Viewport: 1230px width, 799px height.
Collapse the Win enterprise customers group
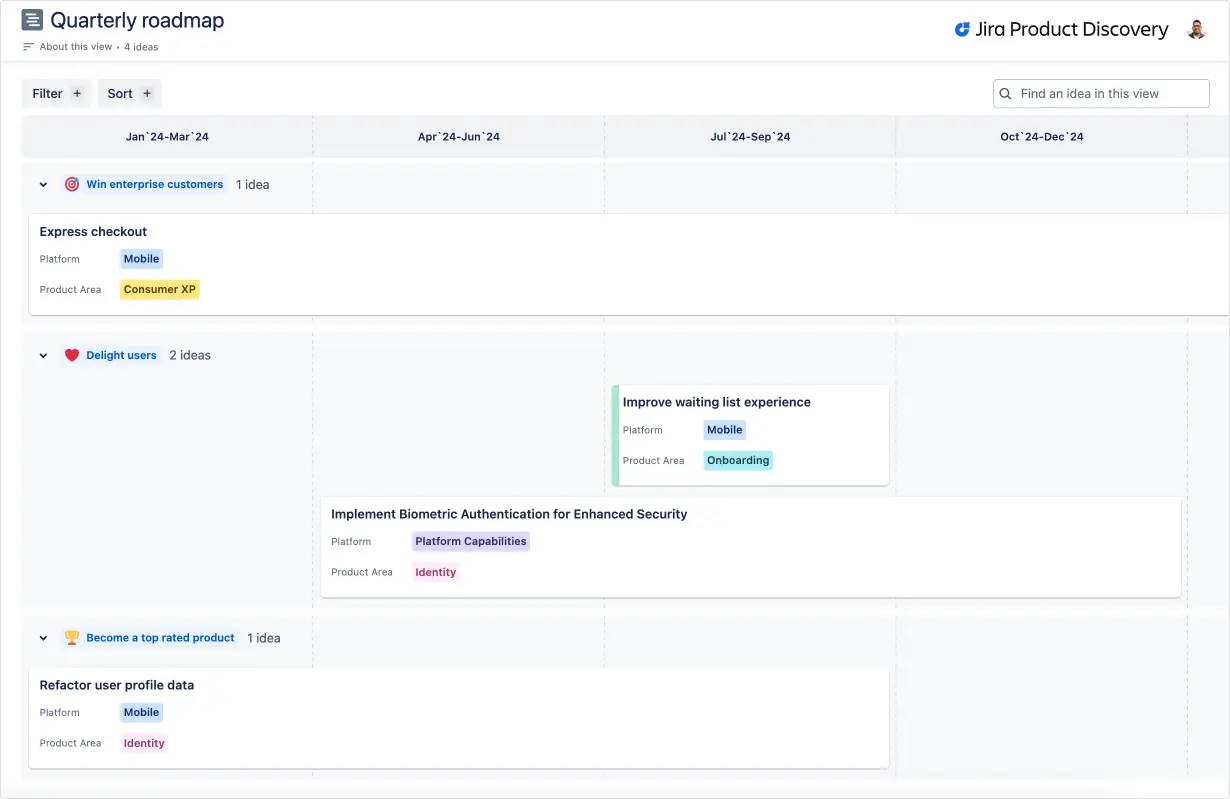(43, 185)
